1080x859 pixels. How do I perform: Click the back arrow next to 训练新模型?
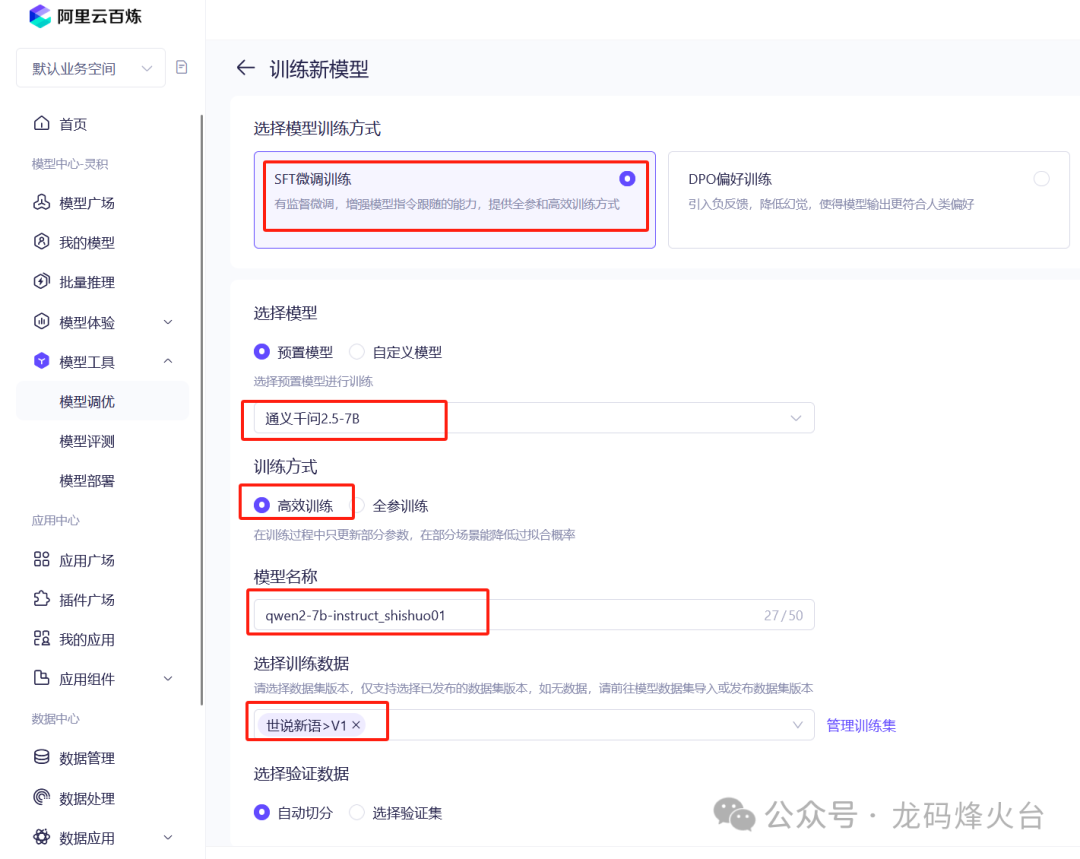point(246,68)
